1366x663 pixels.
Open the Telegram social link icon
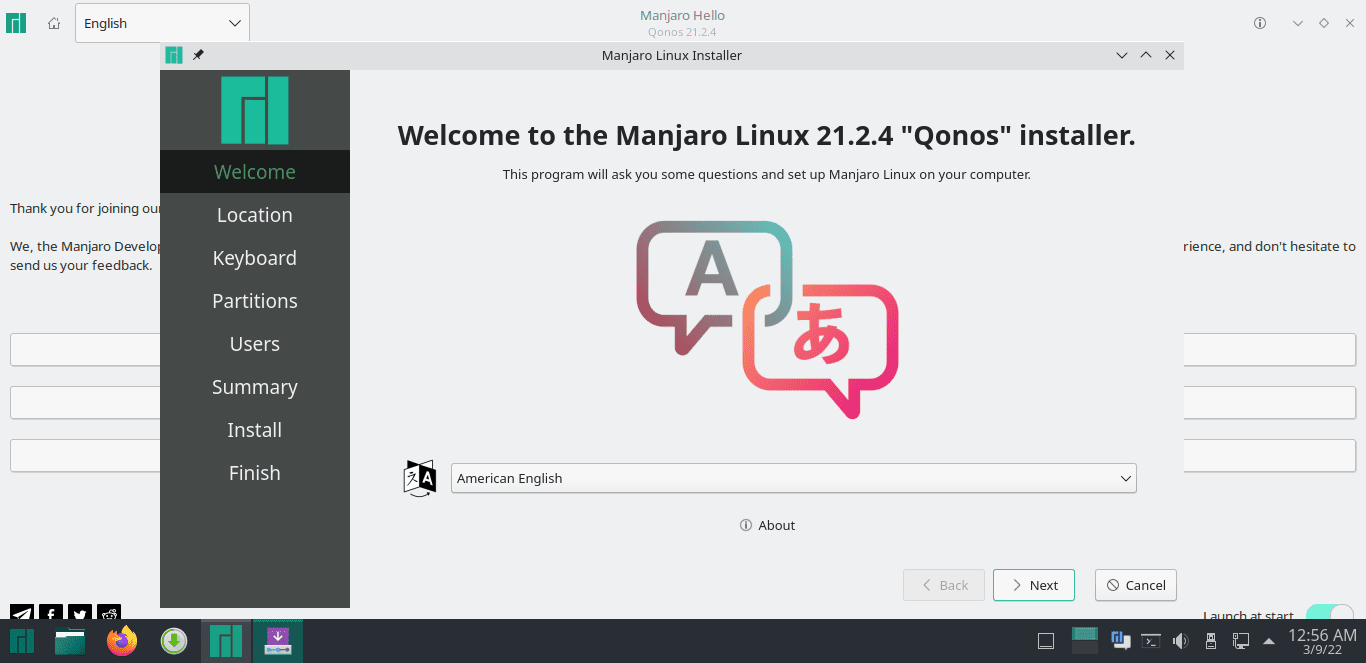21,614
